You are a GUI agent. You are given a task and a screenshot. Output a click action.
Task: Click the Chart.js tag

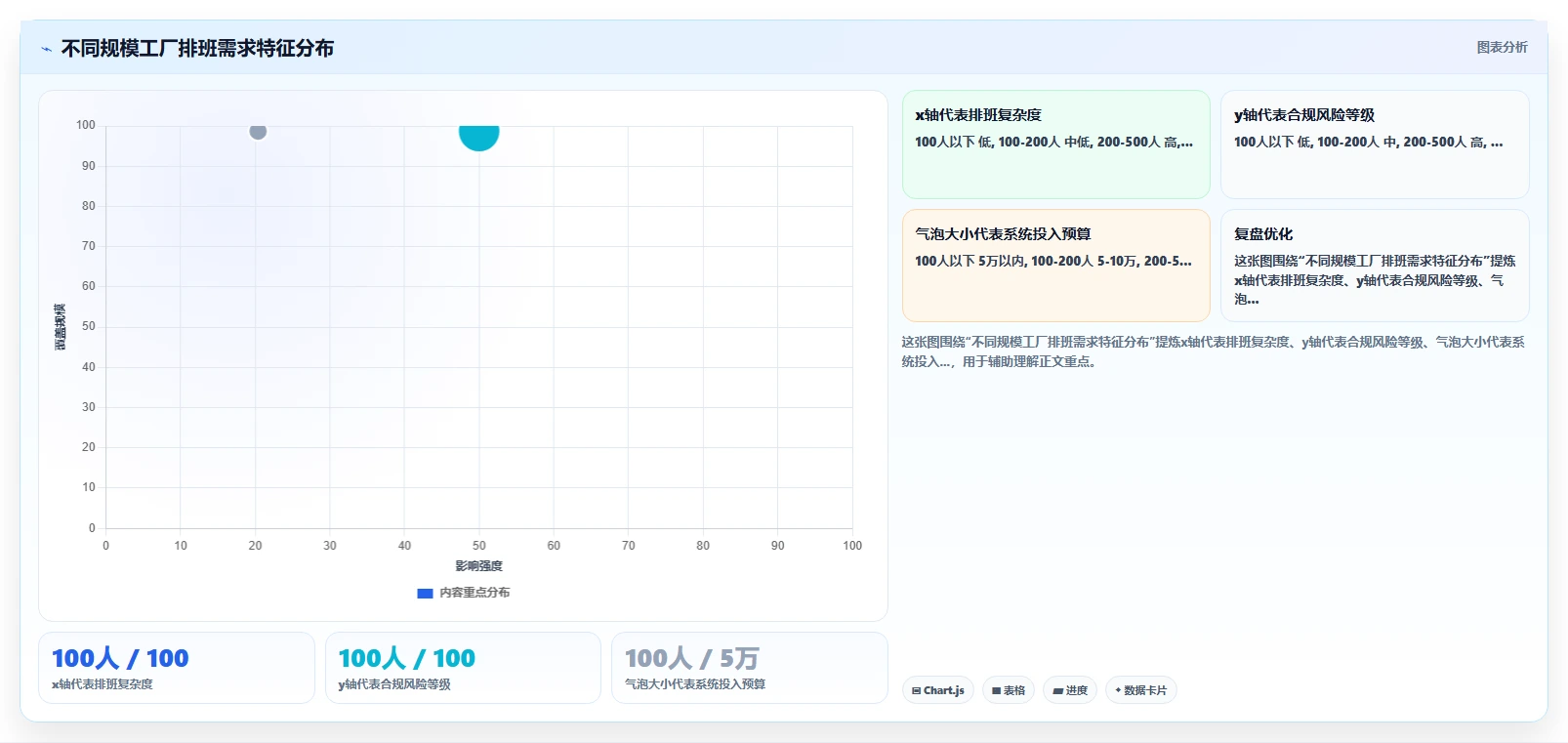coord(938,690)
